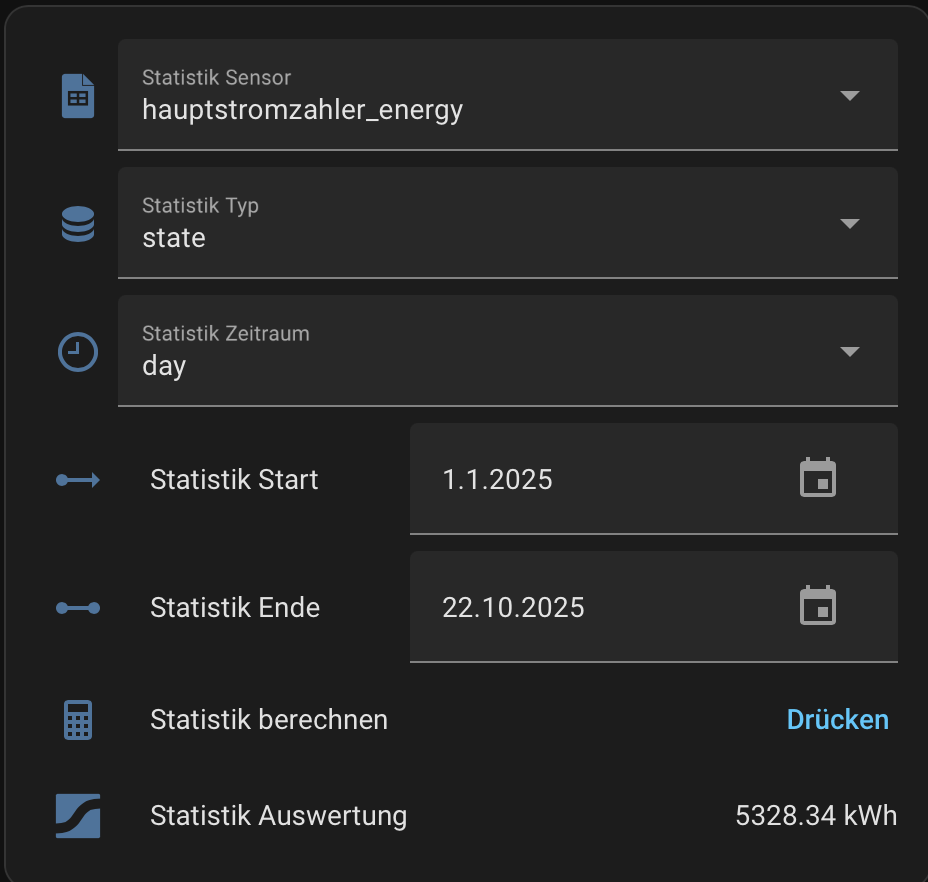Click the clock icon beside Statistik Zeitraum
Viewport: 928px width, 882px height.
click(x=78, y=352)
